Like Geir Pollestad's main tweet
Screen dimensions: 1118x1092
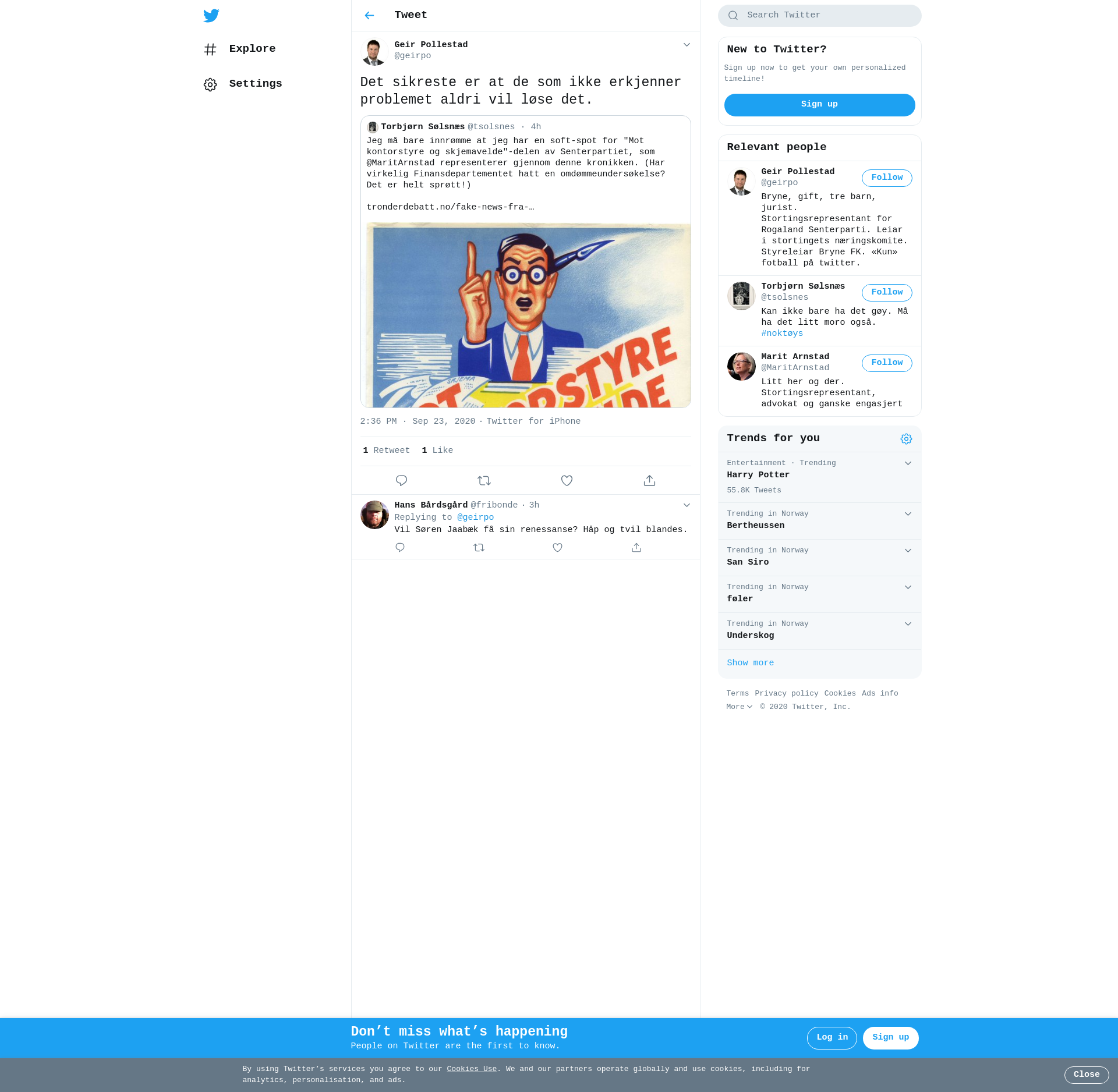567,481
